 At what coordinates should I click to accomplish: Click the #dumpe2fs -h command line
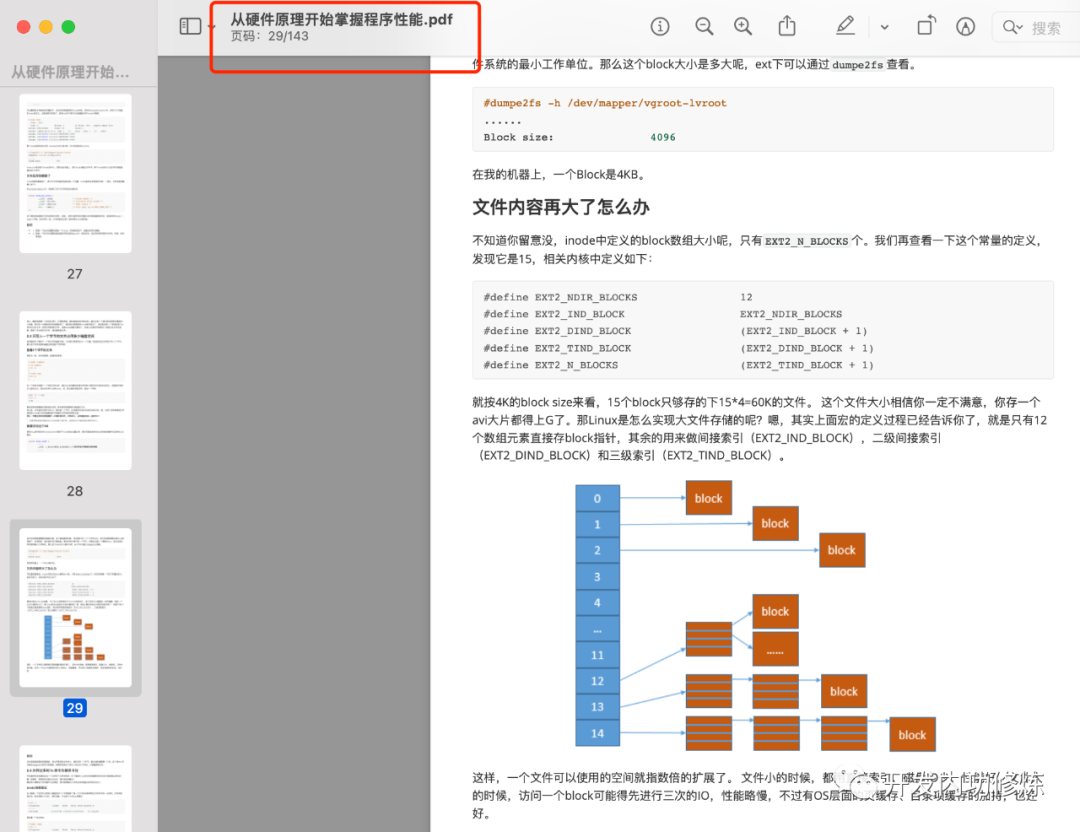[x=605, y=103]
